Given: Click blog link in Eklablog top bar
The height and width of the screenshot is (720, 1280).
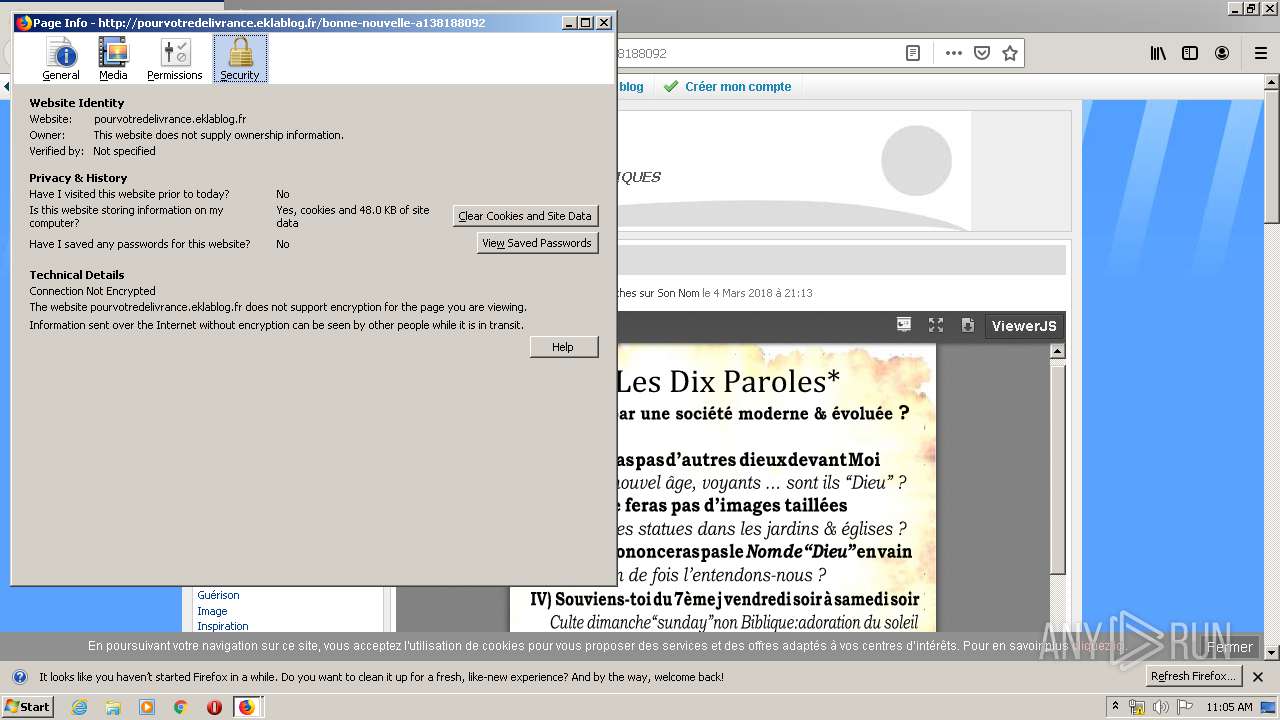Looking at the screenshot, I should click(x=631, y=87).
